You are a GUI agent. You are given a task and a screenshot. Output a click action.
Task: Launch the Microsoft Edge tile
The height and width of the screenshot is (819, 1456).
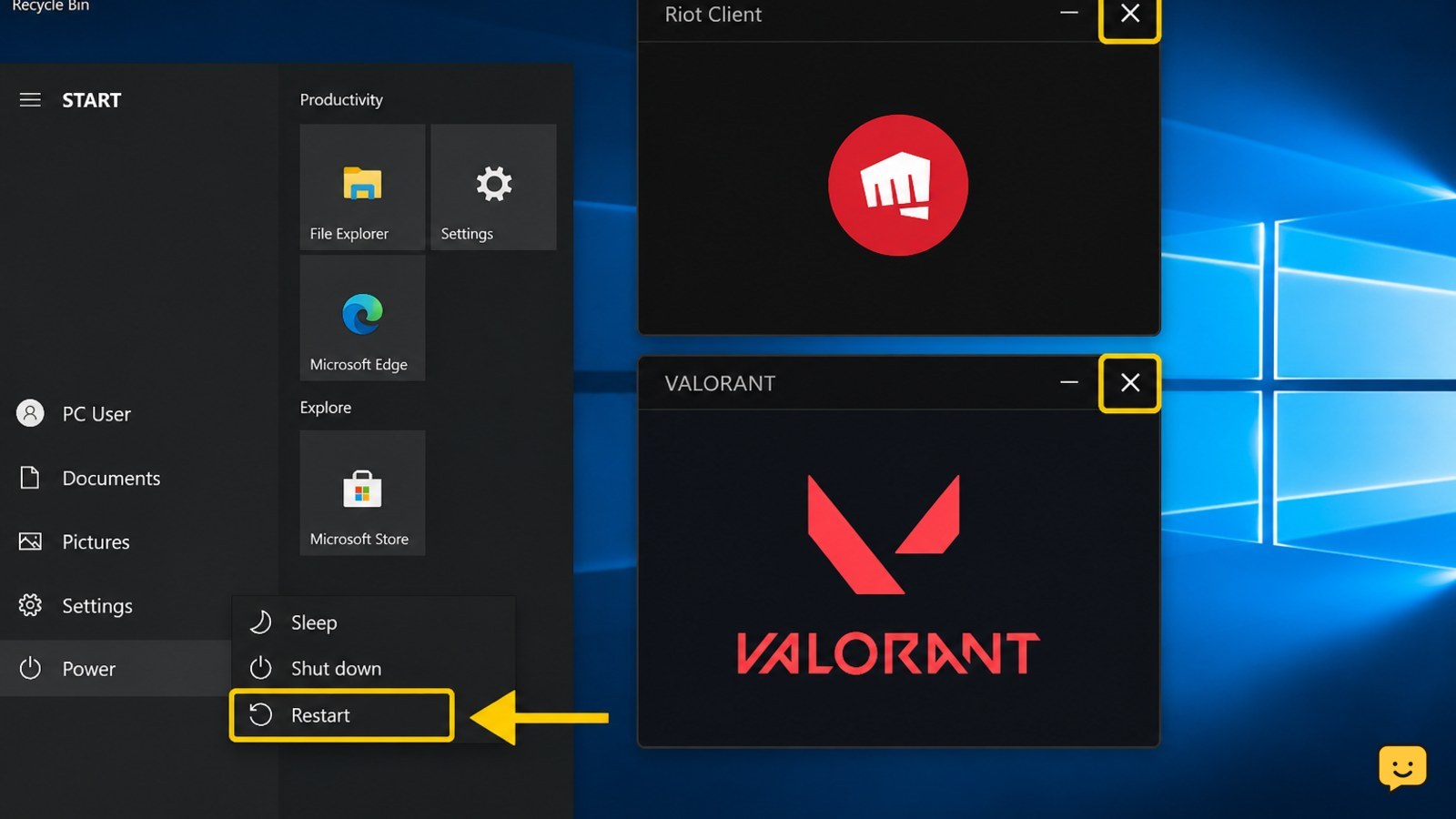pyautogui.click(x=362, y=318)
